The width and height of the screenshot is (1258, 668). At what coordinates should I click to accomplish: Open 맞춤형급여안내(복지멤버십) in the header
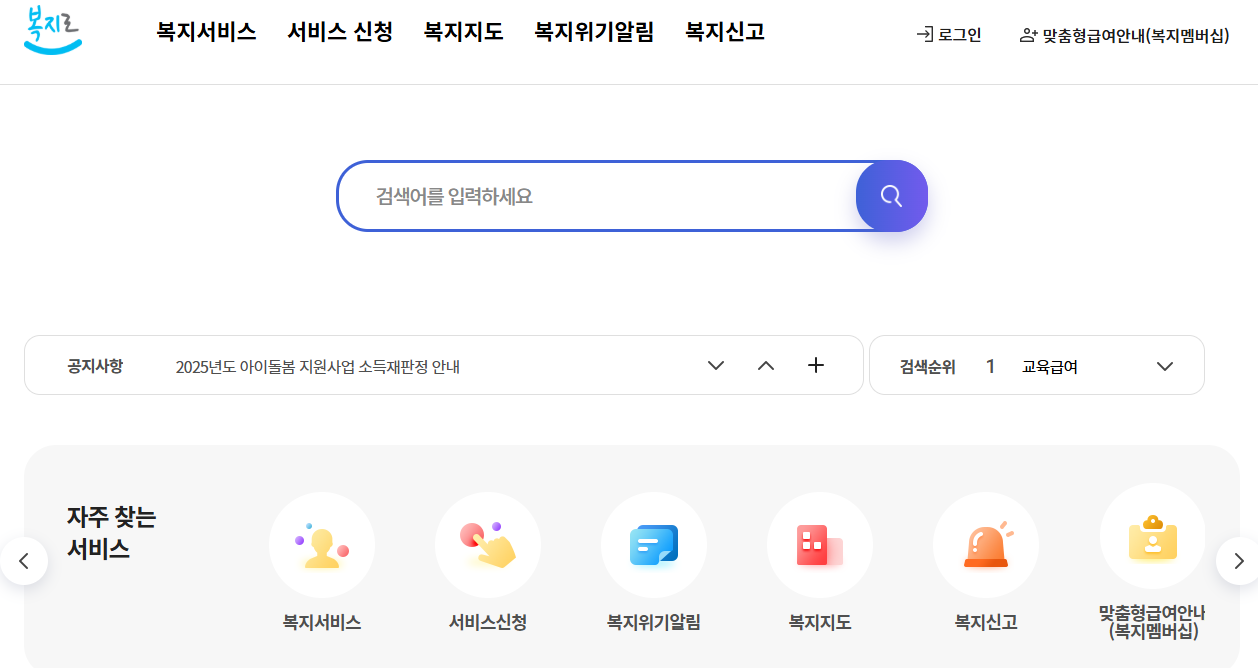1128,33
